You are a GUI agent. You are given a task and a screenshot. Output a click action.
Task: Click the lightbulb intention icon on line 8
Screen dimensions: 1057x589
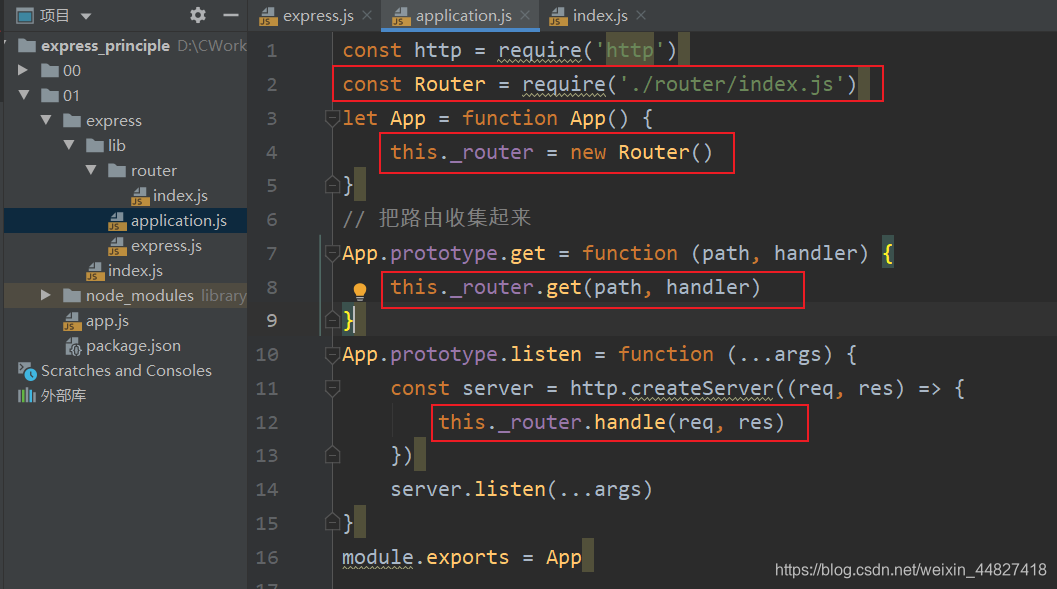[360, 291]
